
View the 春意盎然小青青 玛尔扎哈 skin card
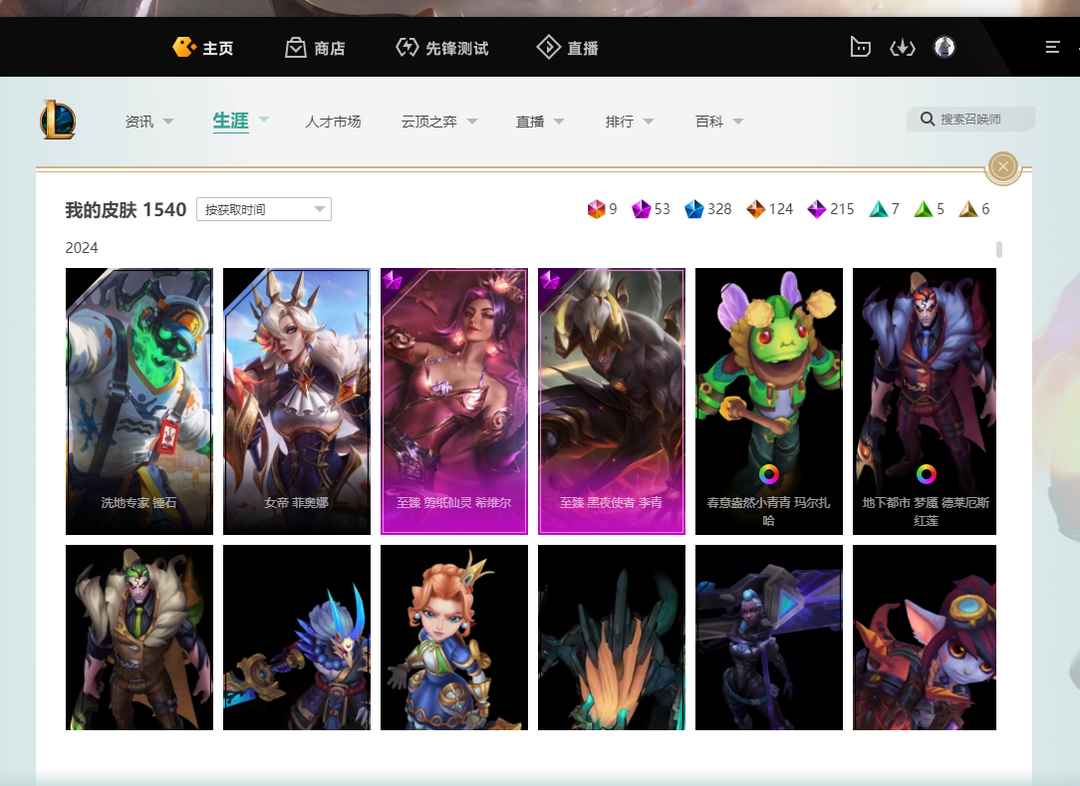769,401
